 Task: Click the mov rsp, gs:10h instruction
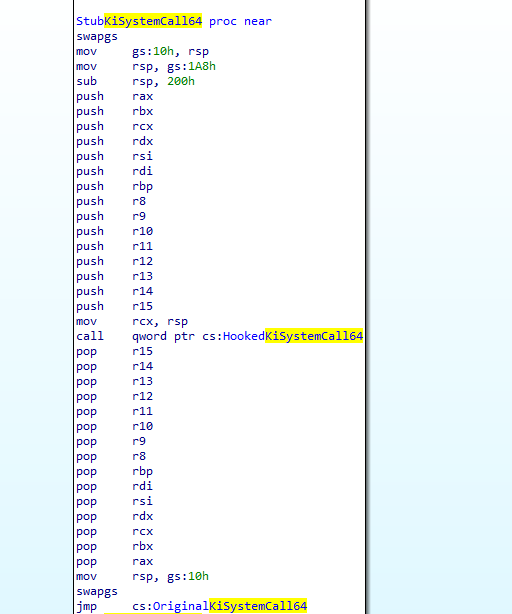click(x=142, y=576)
